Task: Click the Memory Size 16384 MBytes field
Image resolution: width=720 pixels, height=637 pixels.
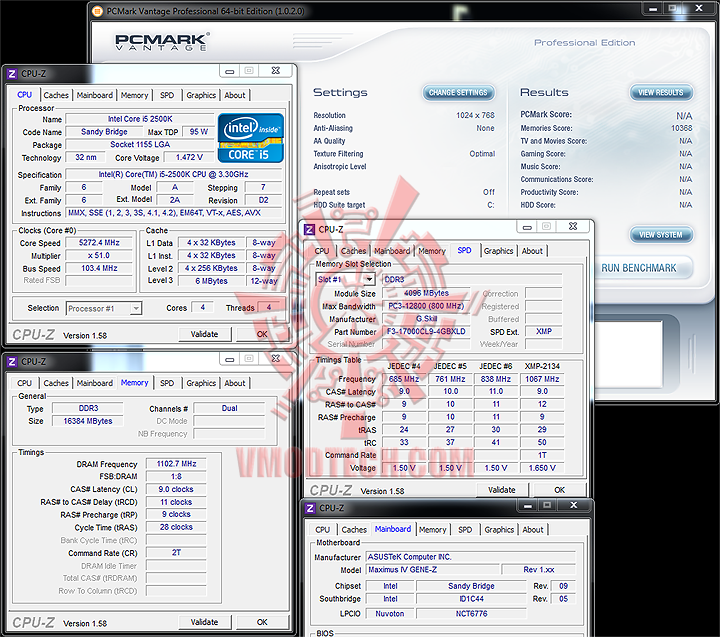Action: click(x=88, y=421)
